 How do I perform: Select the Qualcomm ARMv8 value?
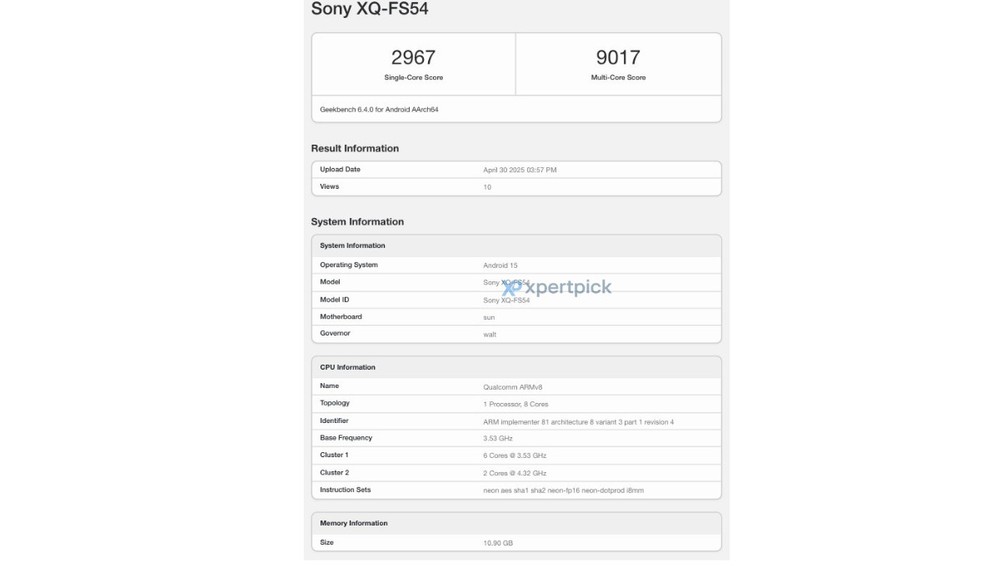pos(513,387)
